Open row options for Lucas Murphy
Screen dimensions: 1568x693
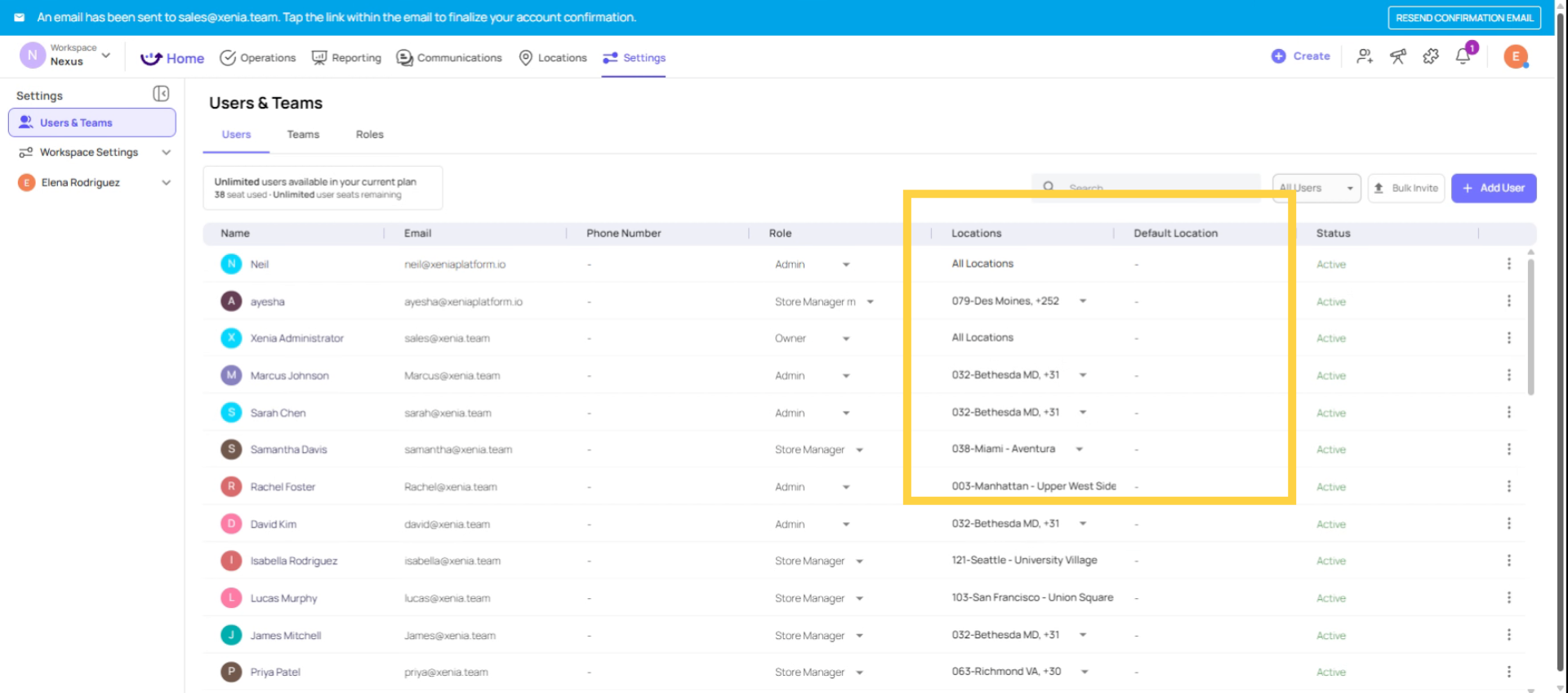tap(1508, 598)
